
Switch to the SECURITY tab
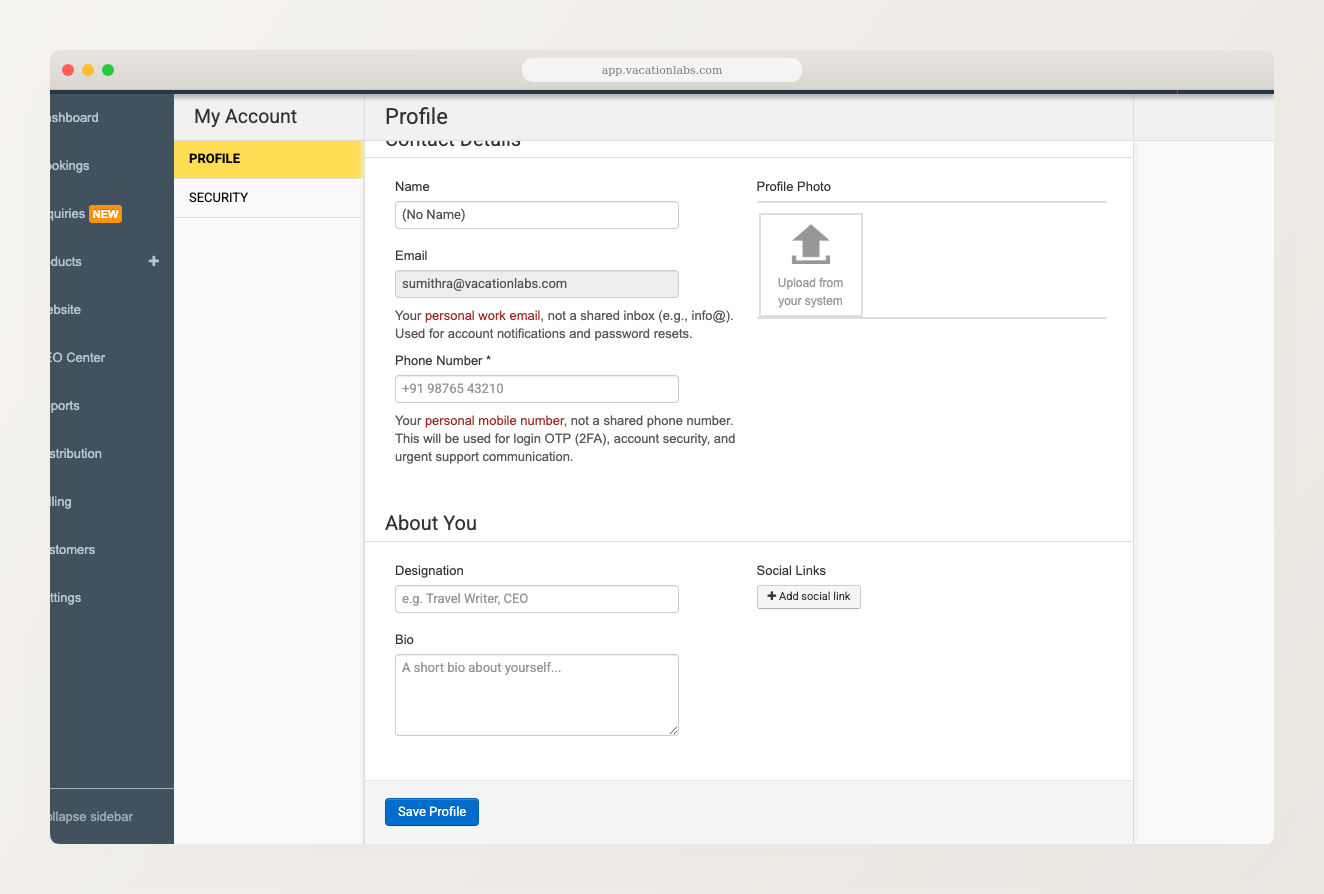click(218, 197)
